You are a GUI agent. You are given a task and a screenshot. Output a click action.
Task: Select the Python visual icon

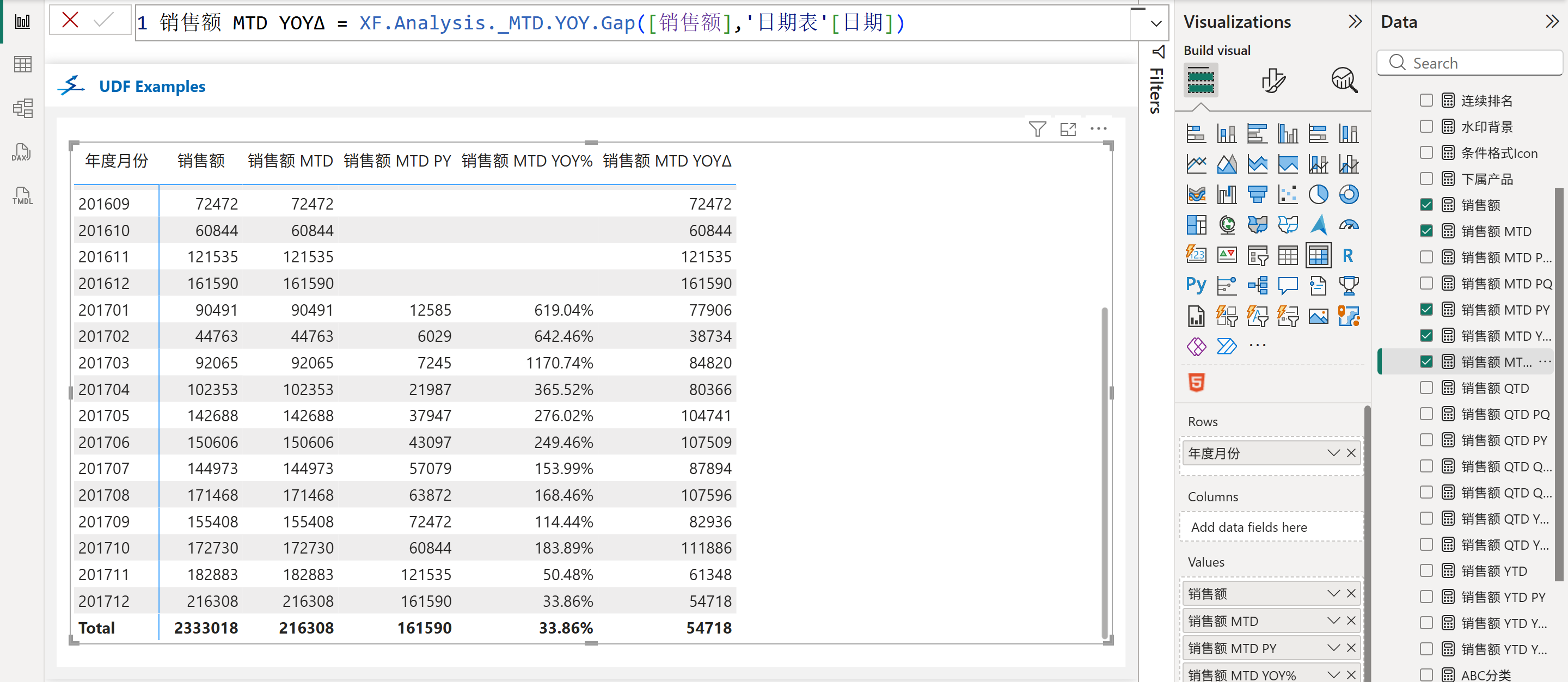(1196, 285)
